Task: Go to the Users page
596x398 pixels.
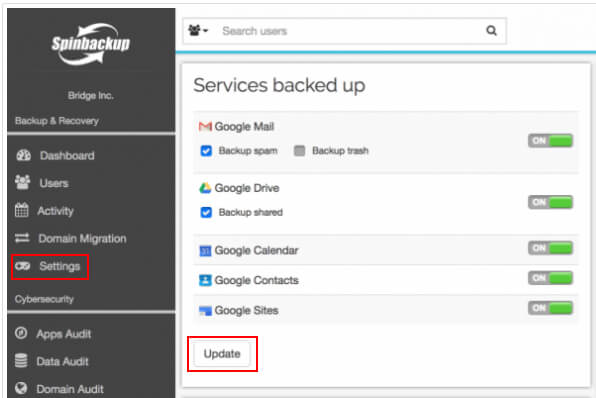Action: point(54,183)
